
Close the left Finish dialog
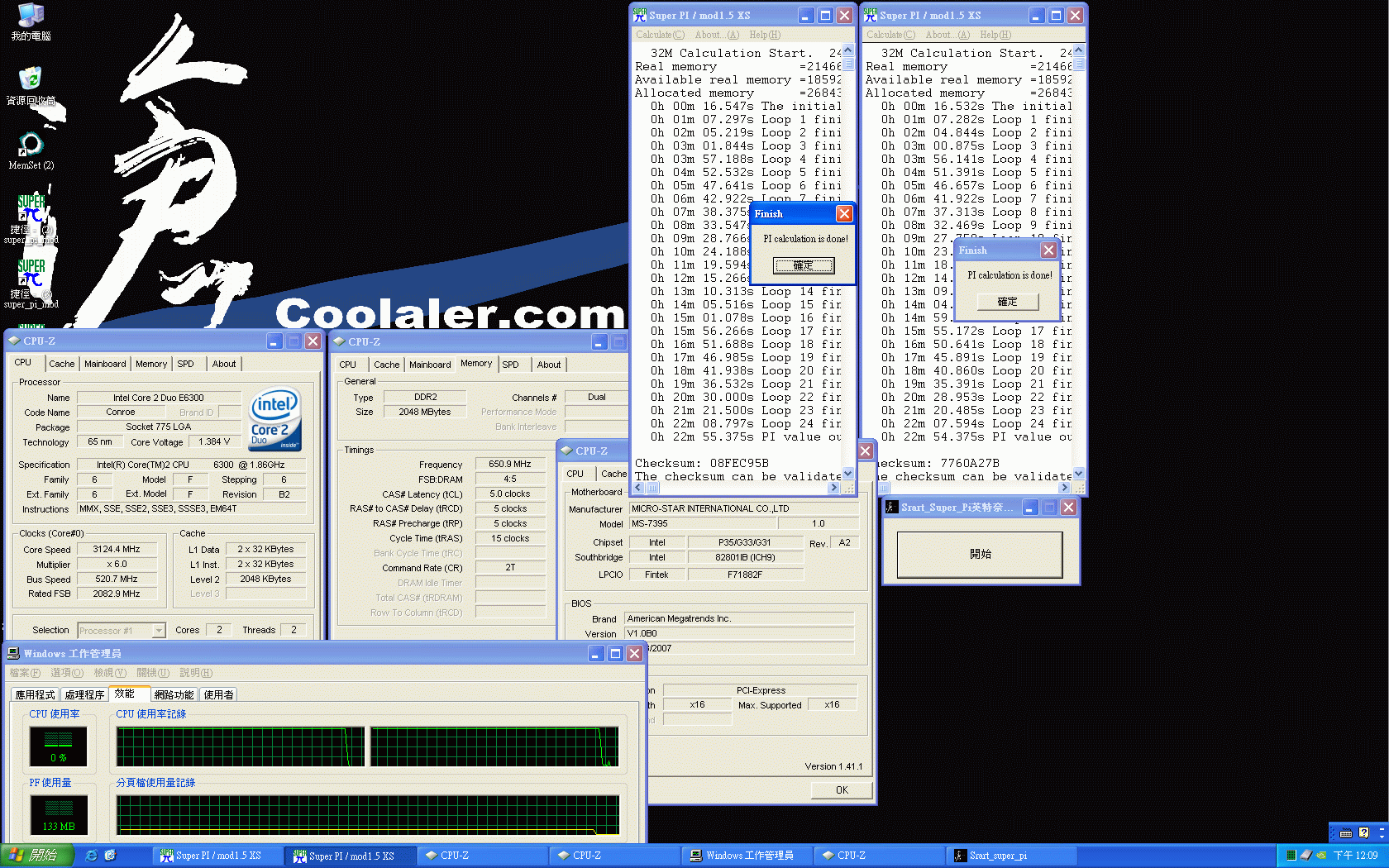844,214
